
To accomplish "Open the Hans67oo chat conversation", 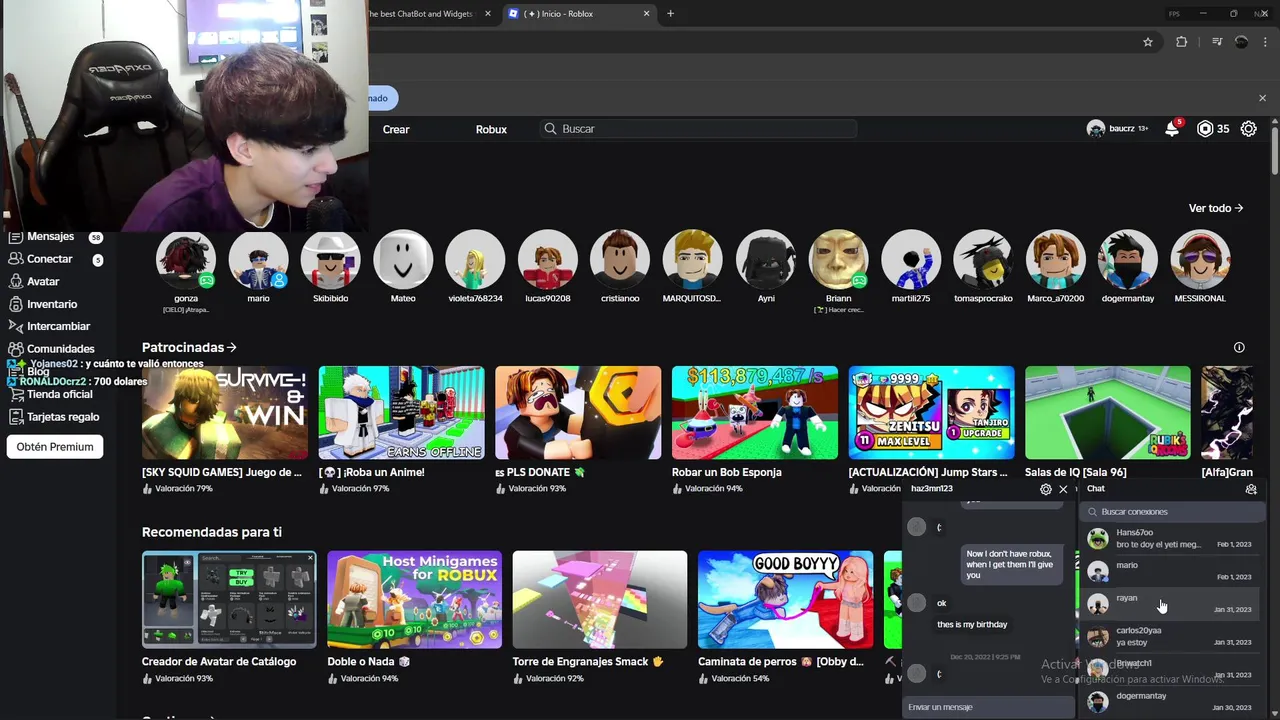I will 1171,539.
